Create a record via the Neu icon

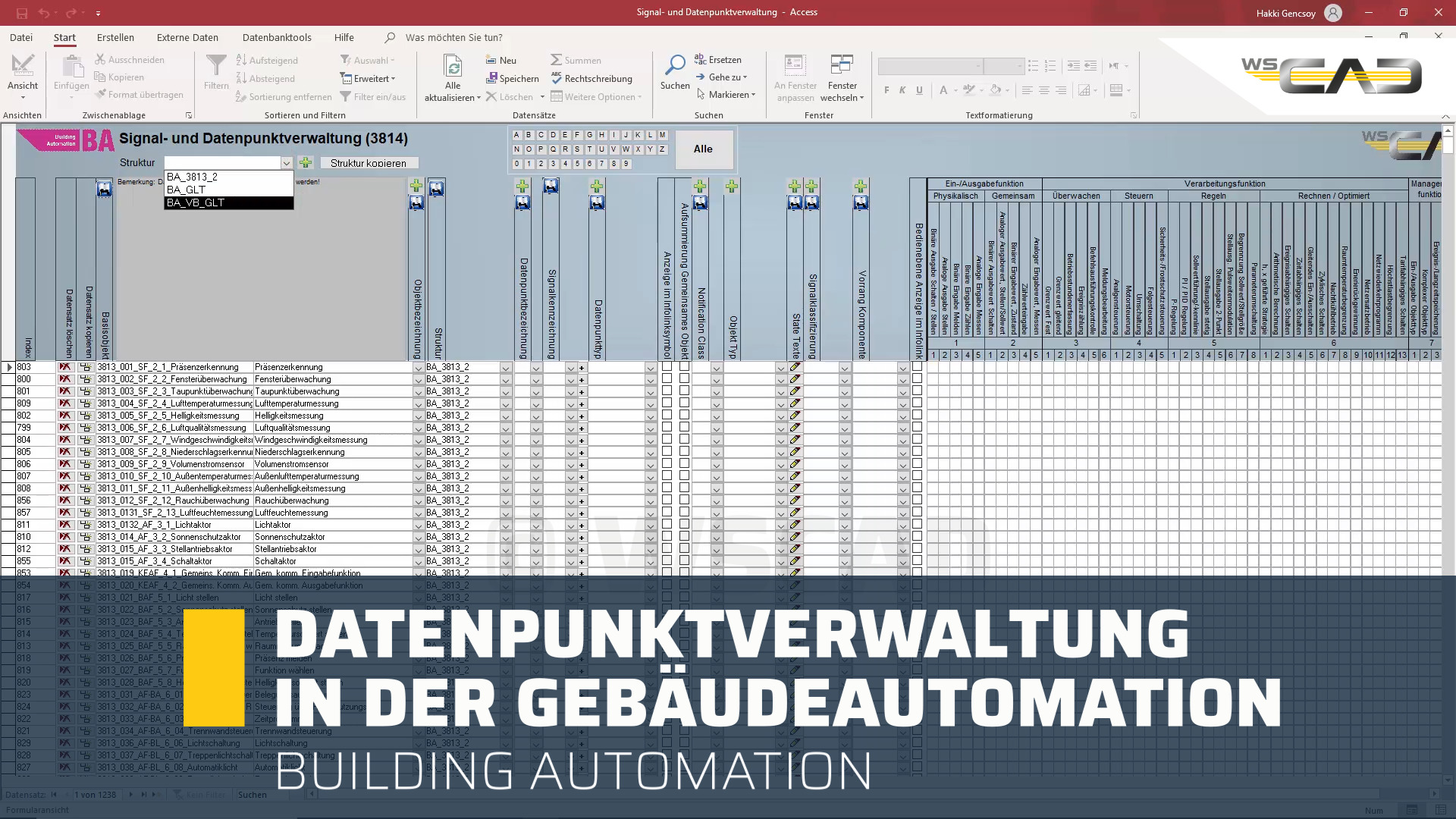491,60
